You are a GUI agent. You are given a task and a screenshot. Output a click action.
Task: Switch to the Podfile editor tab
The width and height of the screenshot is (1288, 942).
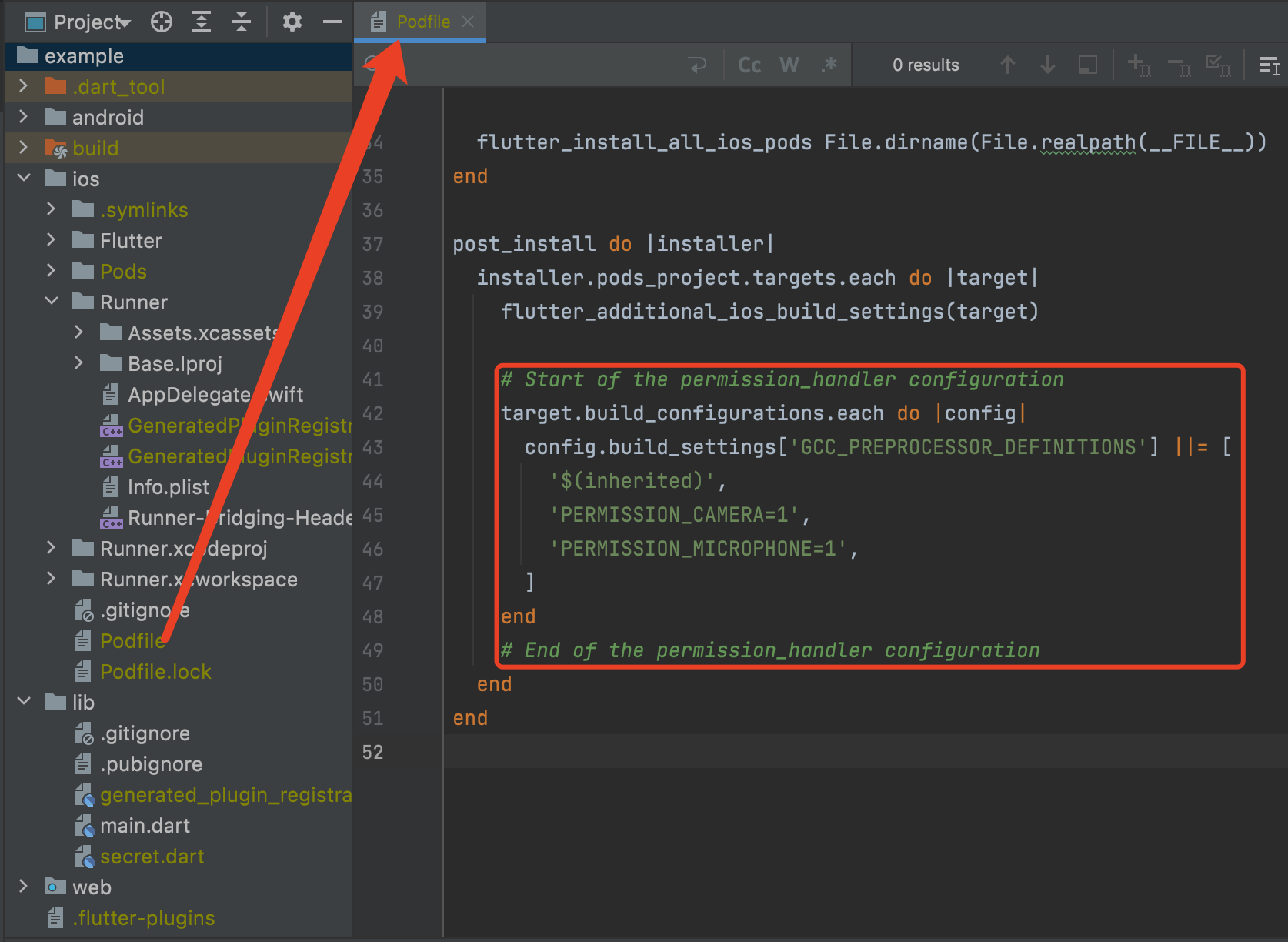point(422,22)
